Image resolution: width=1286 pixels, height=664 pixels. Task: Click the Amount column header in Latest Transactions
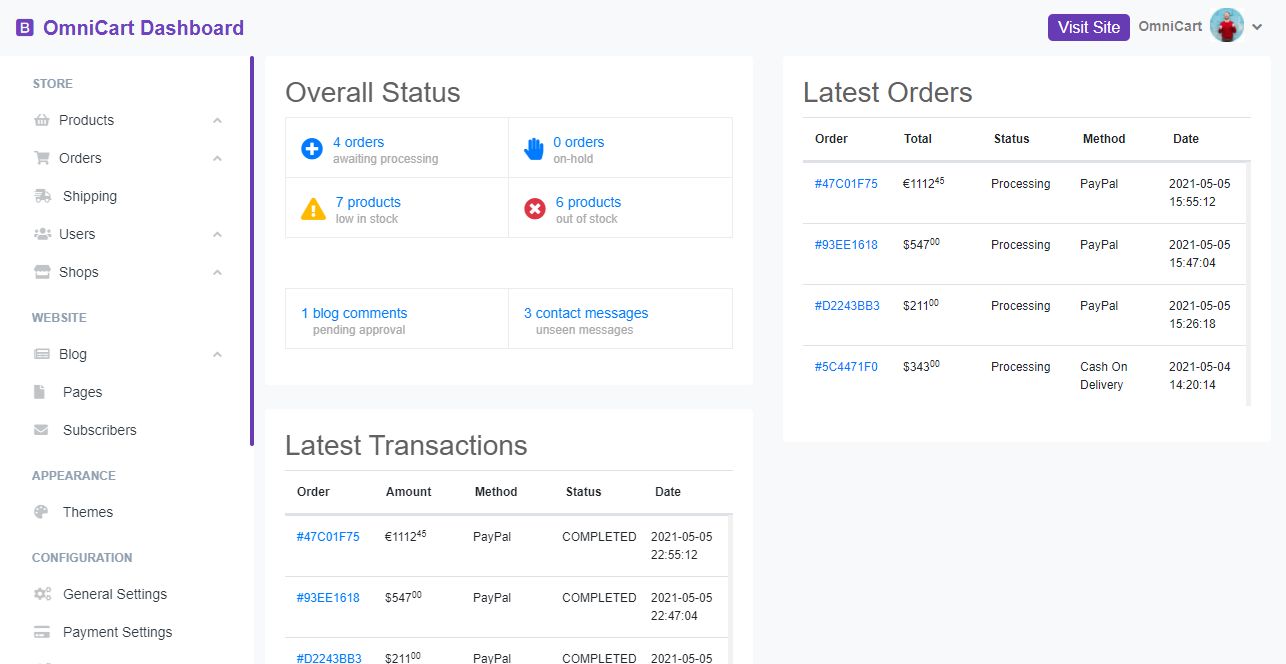[408, 492]
